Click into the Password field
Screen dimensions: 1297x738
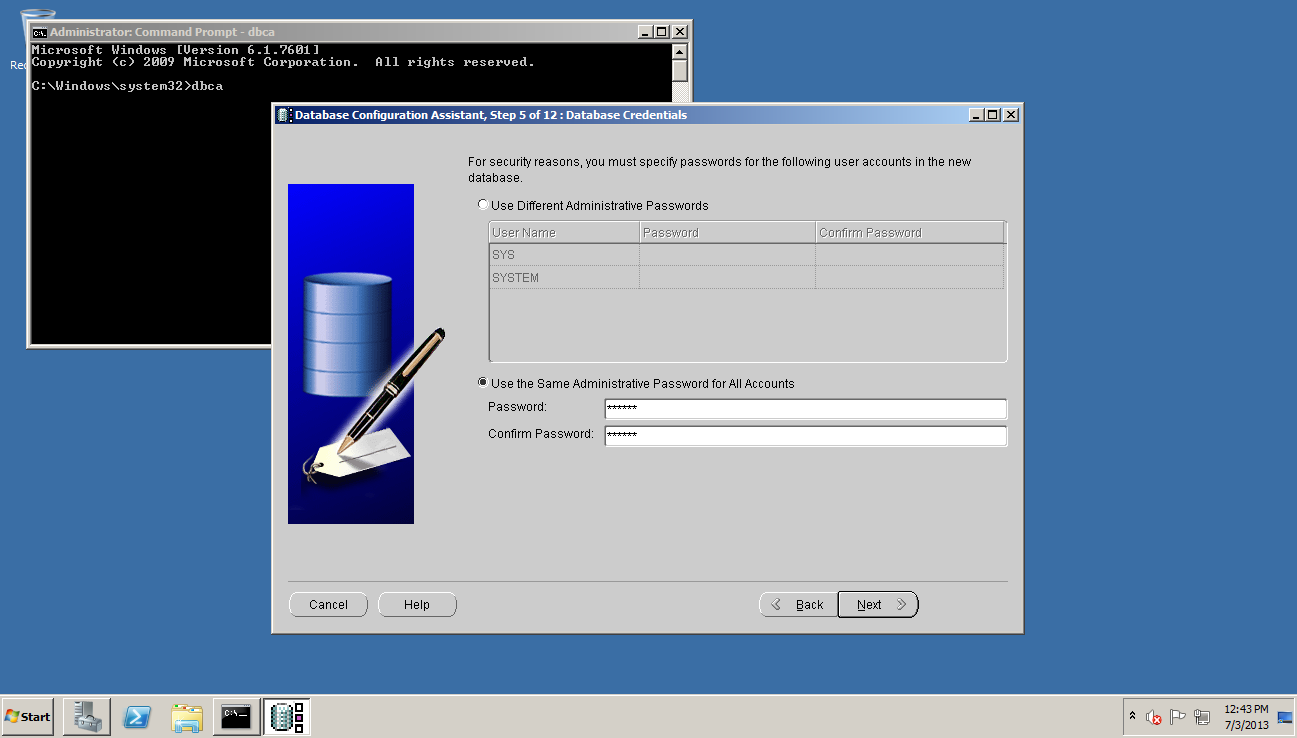click(x=804, y=408)
